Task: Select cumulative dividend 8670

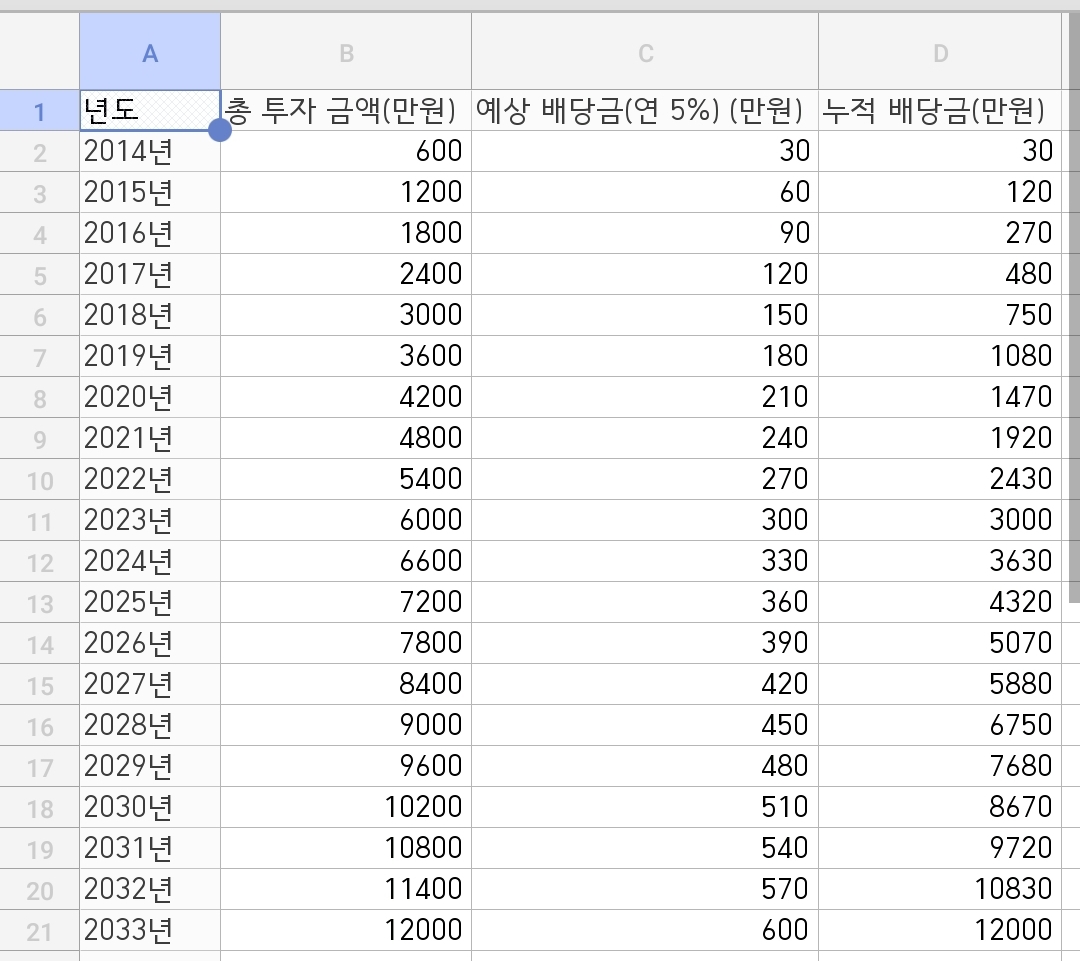Action: pyautogui.click(x=940, y=807)
